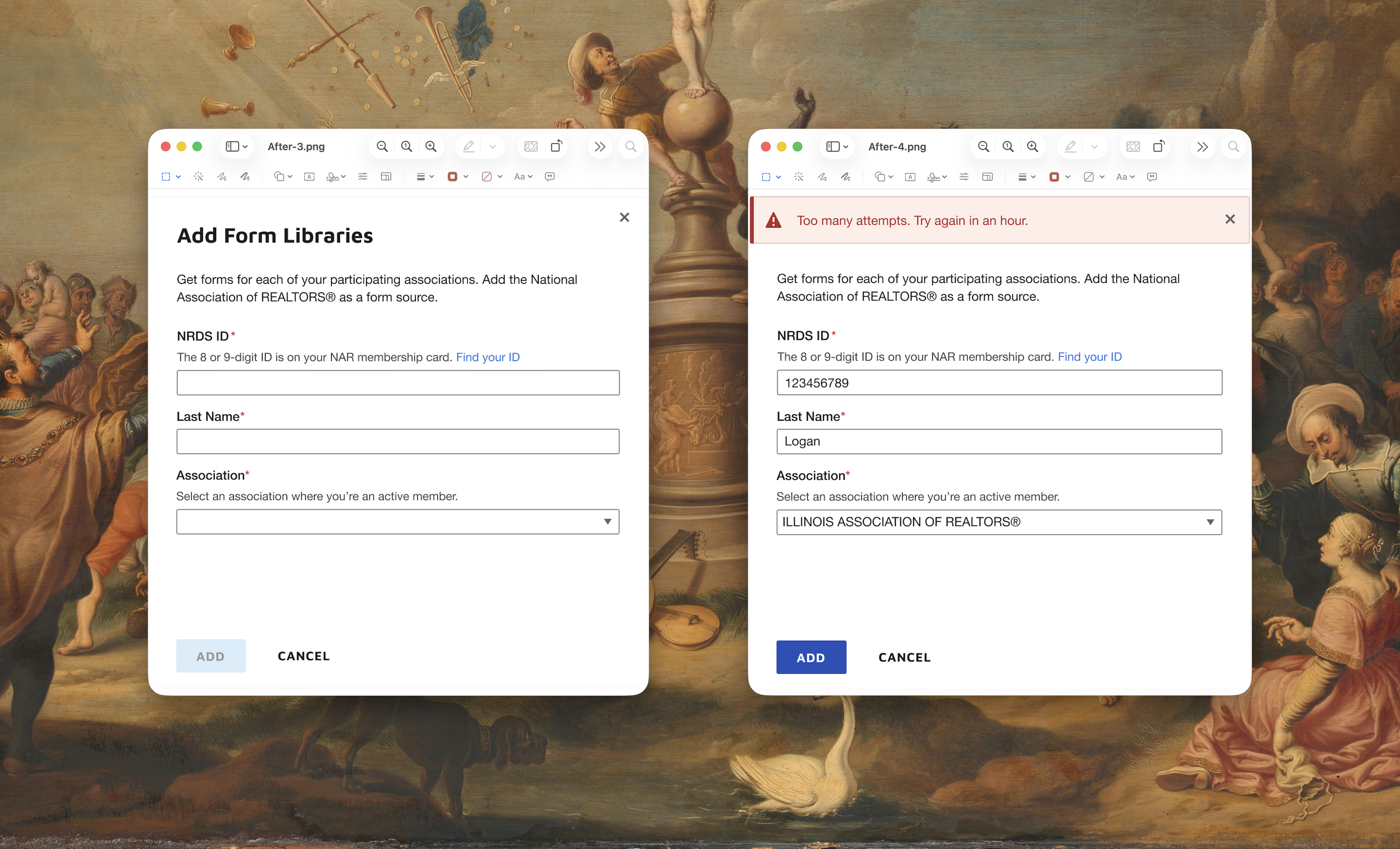Click remove background icon in After-3.png
The image size is (1400, 849).
tap(531, 147)
